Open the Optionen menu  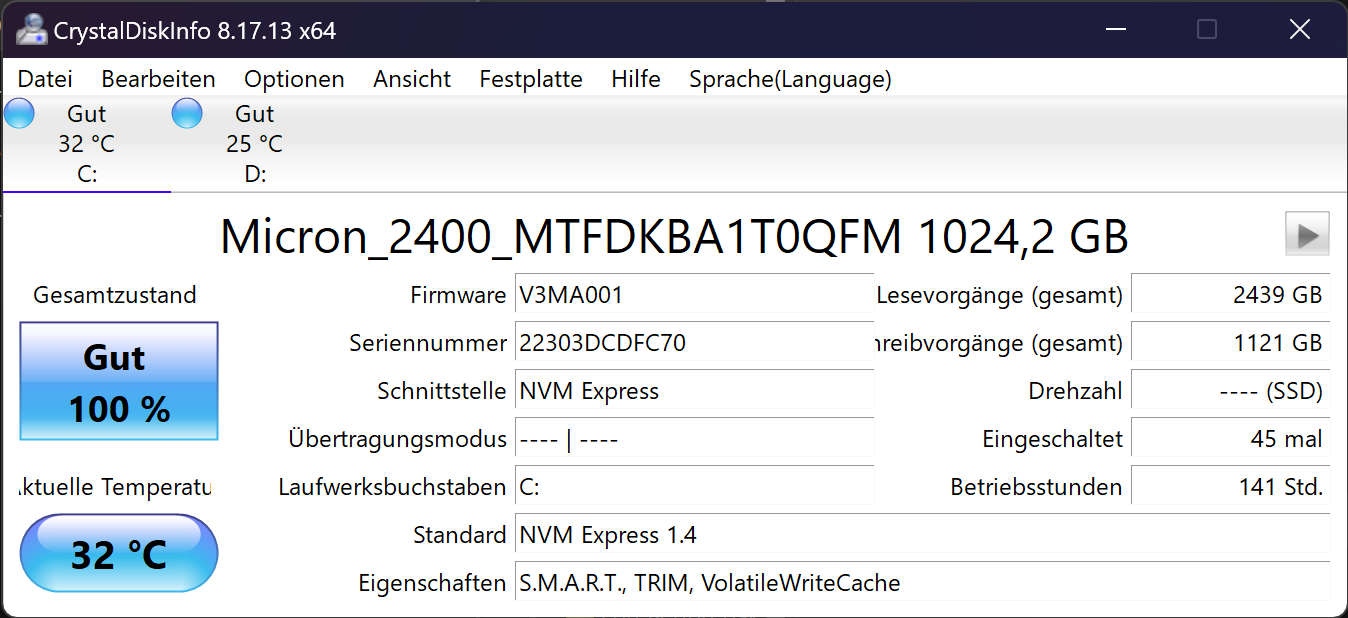294,79
